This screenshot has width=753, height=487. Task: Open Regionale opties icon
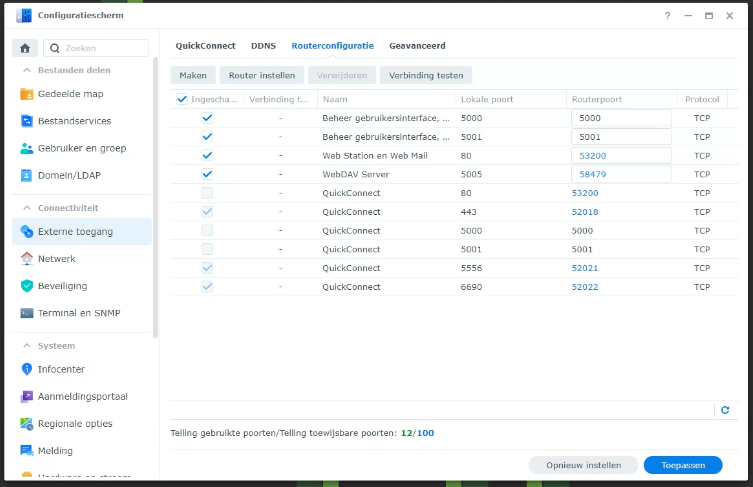tap(26, 424)
